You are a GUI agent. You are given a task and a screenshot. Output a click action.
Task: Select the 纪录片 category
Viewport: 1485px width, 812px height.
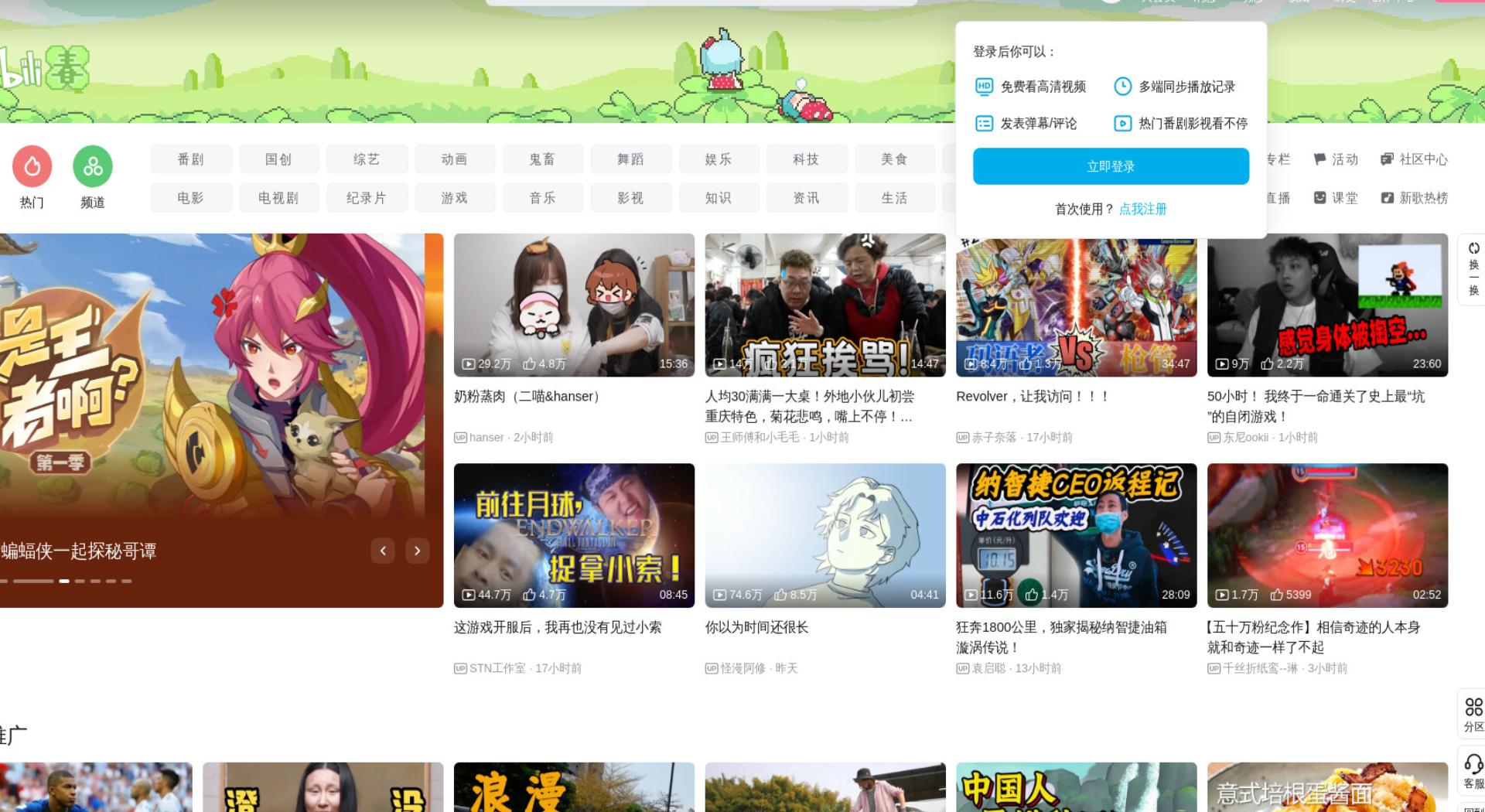pyautogui.click(x=367, y=198)
